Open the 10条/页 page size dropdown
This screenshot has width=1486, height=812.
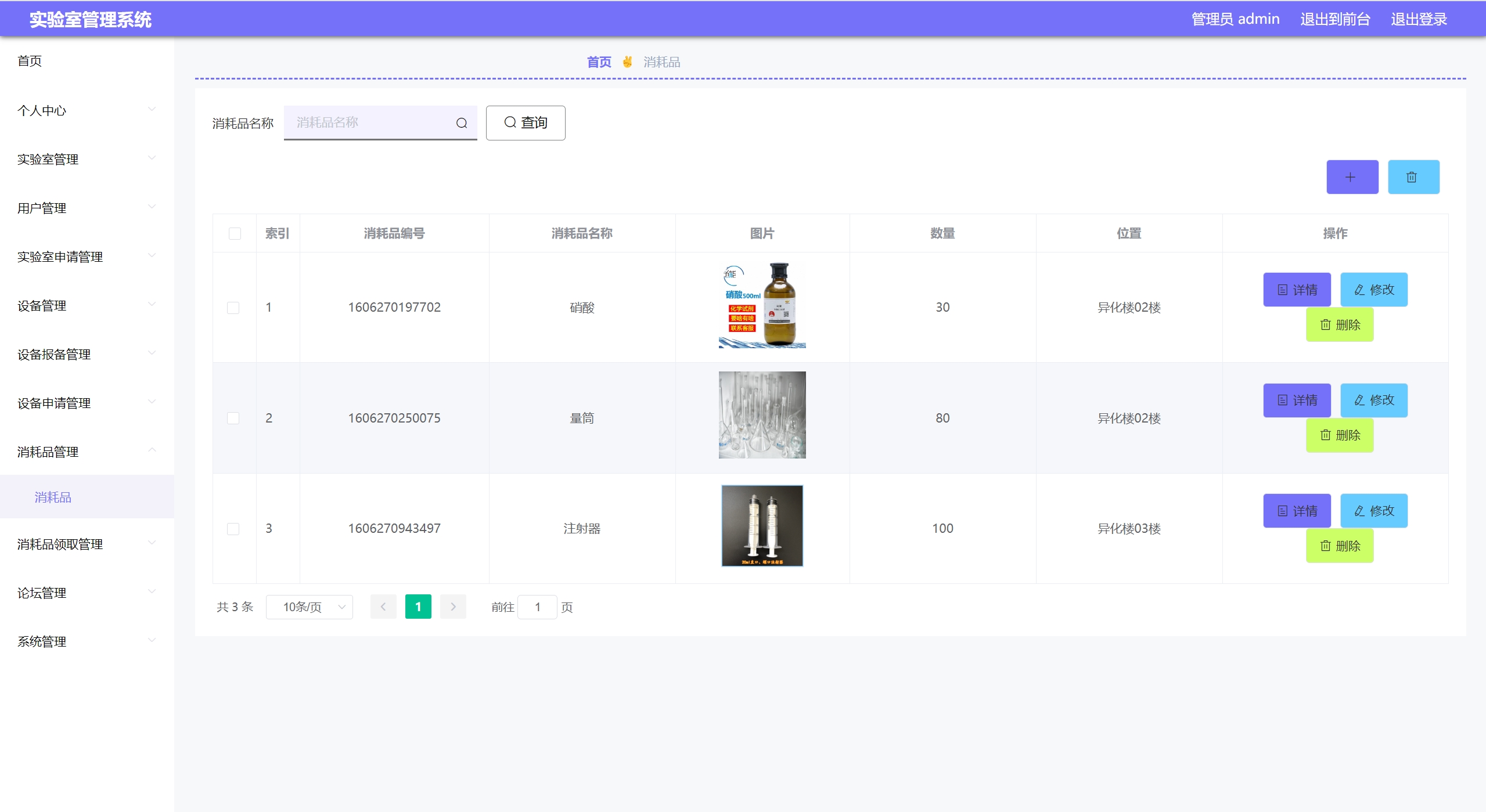(x=309, y=607)
